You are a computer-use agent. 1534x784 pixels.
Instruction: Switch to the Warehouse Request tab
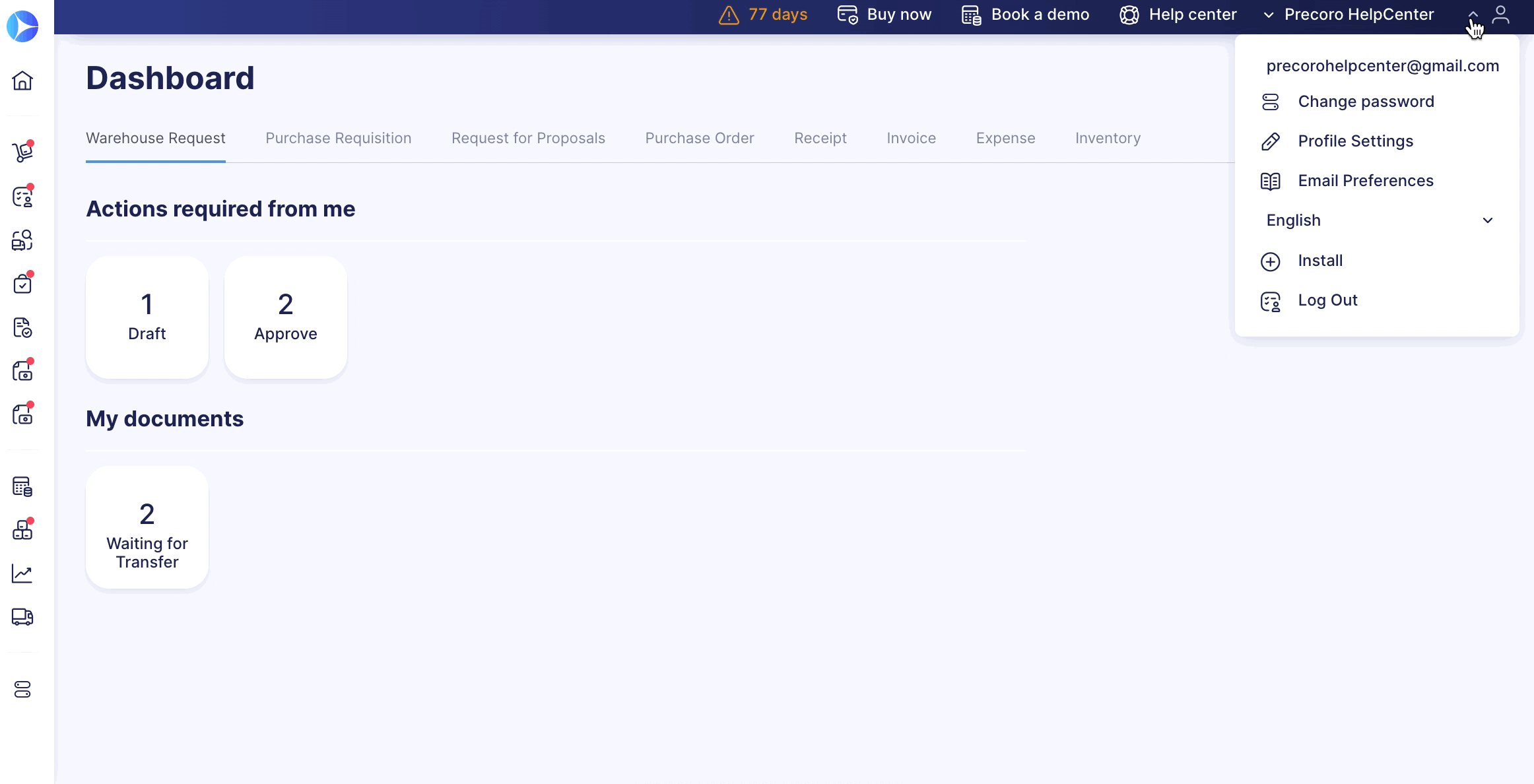click(156, 138)
